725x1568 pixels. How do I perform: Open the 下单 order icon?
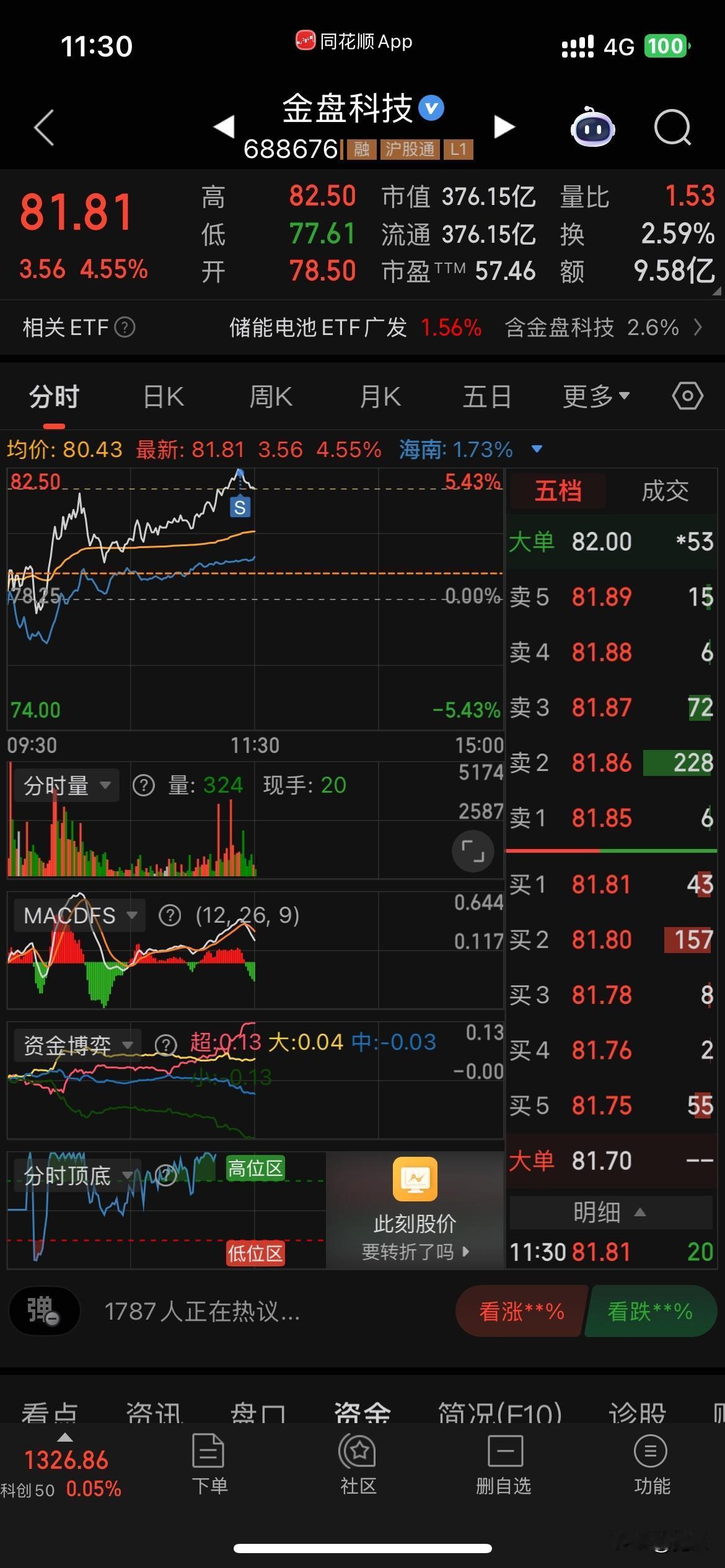click(x=209, y=1464)
